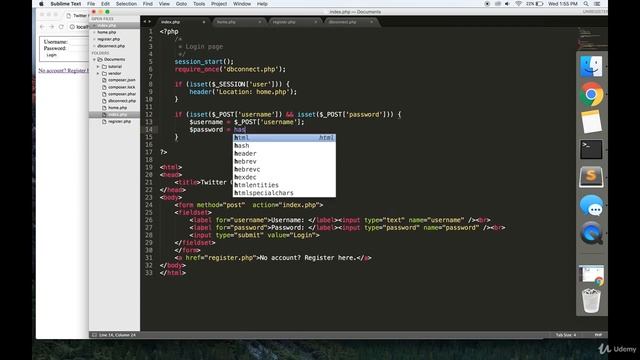Open the Goto menu

pos(181,4)
